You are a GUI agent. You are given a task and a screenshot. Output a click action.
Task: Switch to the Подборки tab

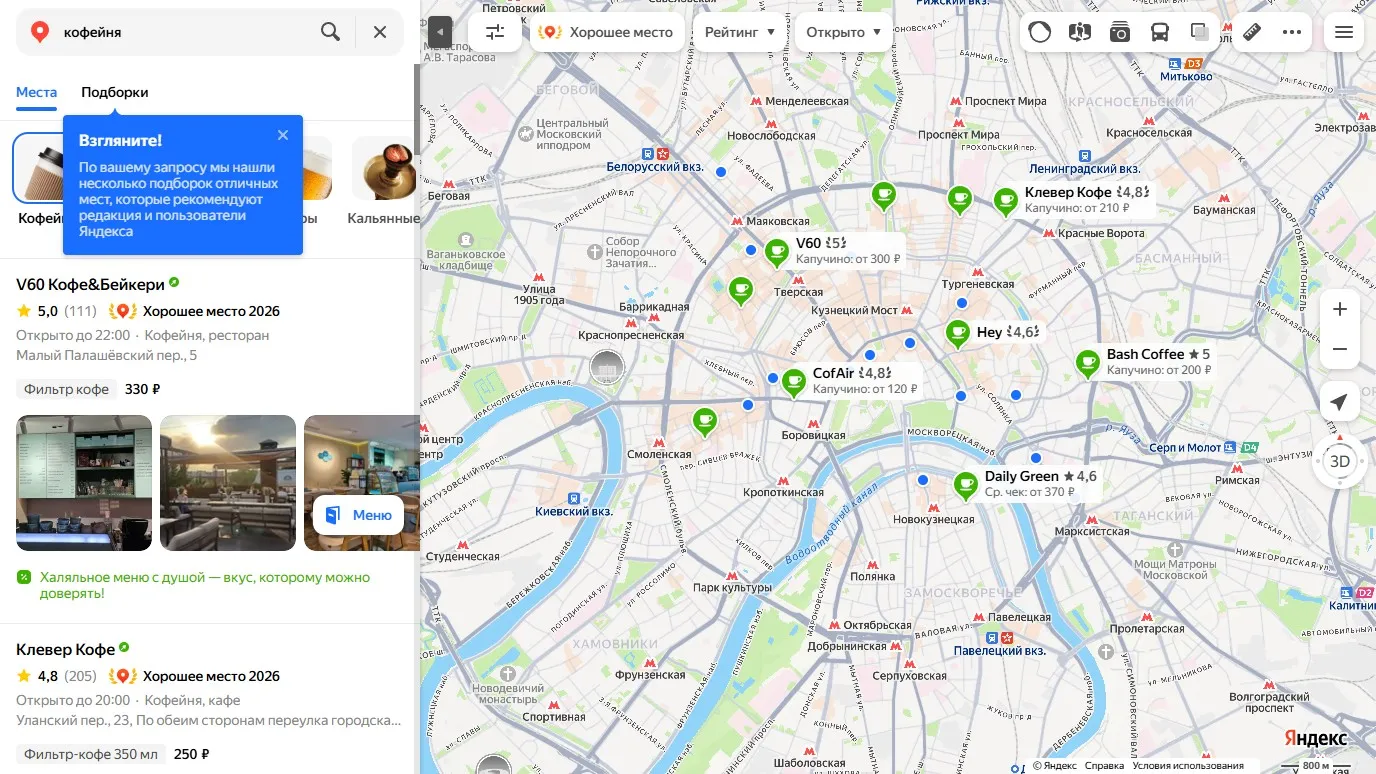(x=115, y=92)
